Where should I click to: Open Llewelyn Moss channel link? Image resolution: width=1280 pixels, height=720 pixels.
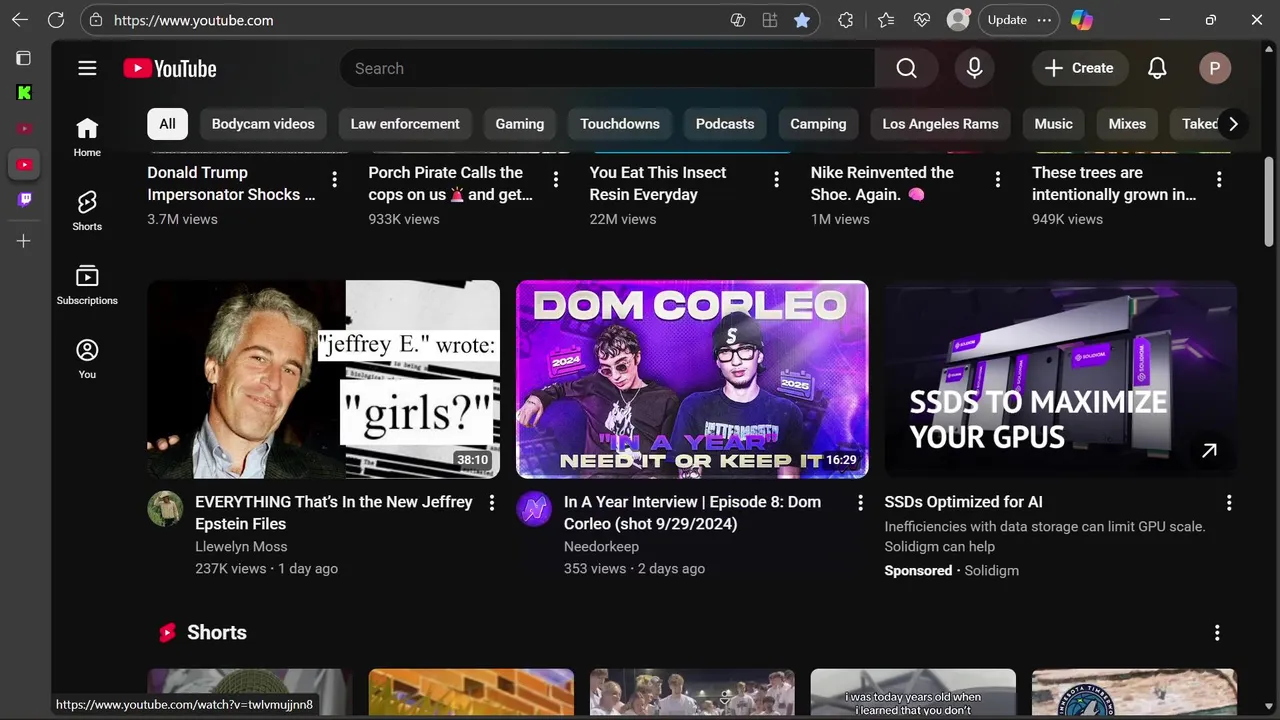tap(241, 547)
